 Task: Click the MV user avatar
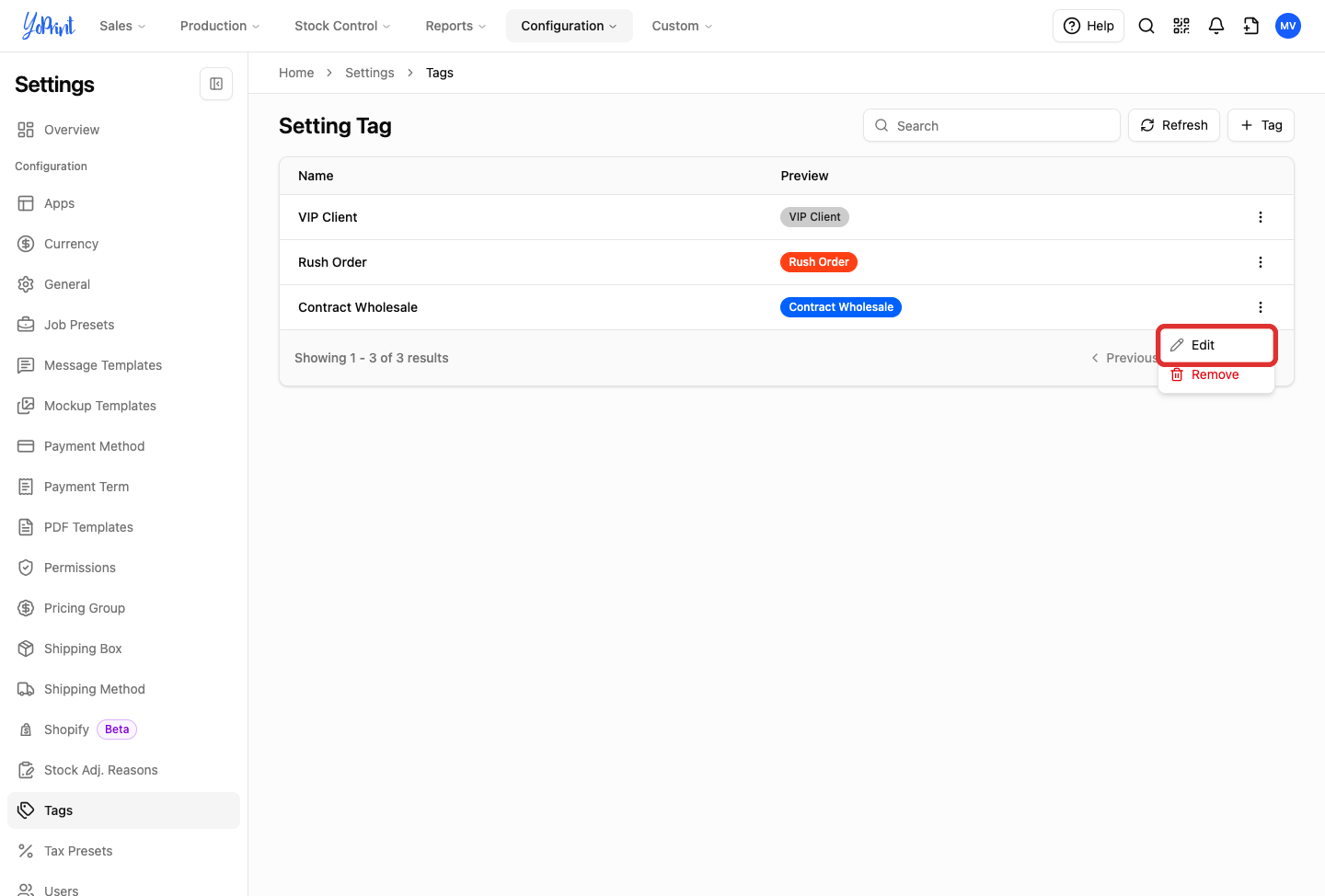[1288, 26]
